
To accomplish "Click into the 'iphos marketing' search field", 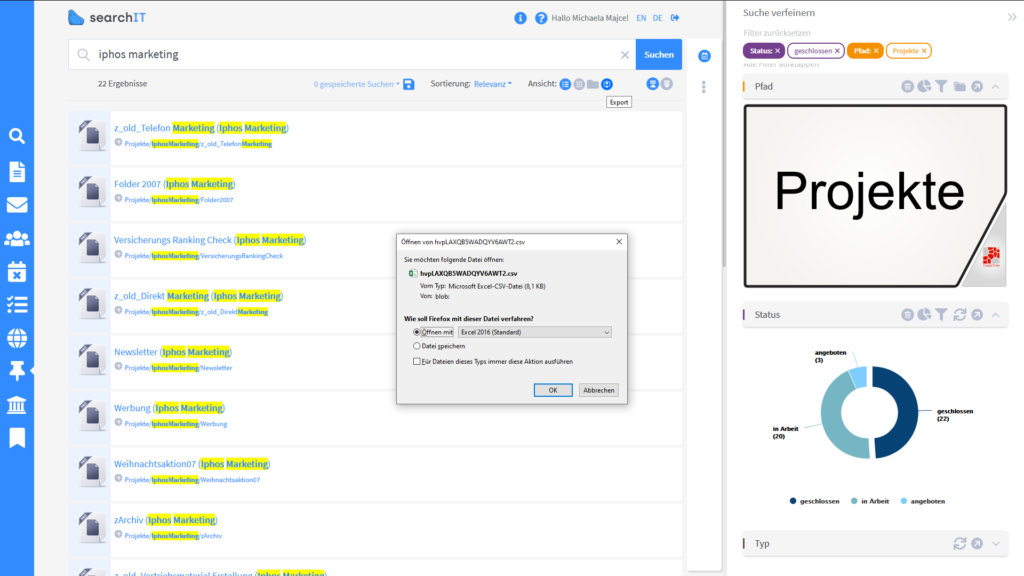I will click(x=353, y=54).
